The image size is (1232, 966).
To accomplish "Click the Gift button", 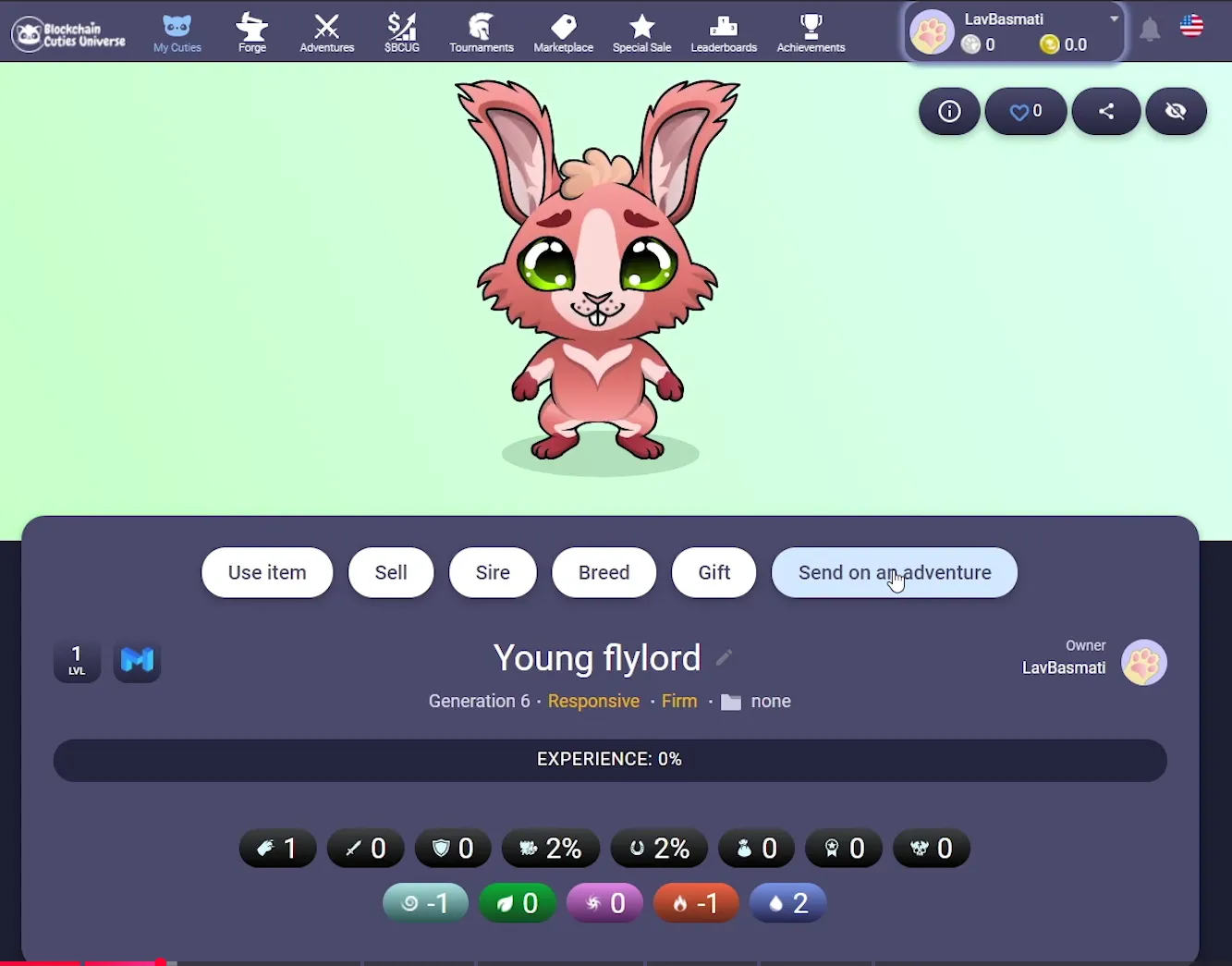I will coord(714,573).
